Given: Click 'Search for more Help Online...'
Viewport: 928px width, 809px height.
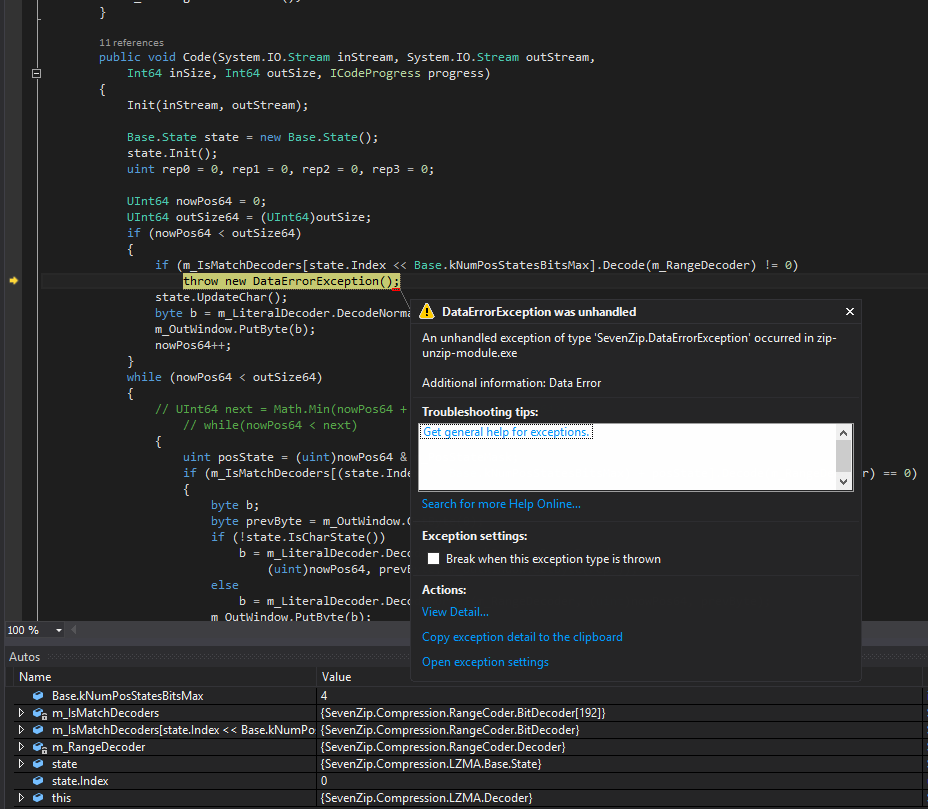Looking at the screenshot, I should [501, 504].
